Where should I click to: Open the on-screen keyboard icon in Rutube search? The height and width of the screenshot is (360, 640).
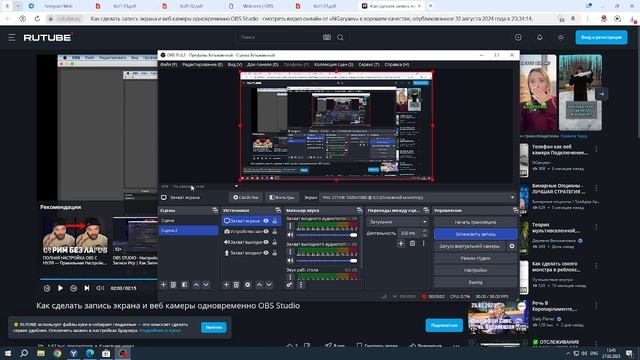(327, 37)
